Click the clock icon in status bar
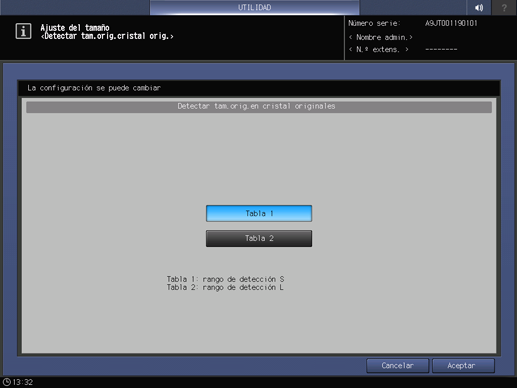 6,382
